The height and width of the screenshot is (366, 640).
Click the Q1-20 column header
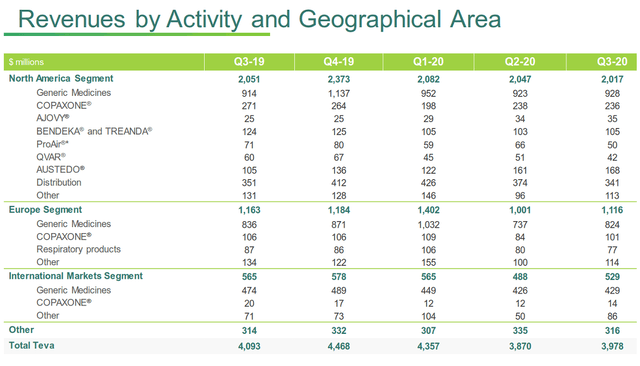(428, 62)
